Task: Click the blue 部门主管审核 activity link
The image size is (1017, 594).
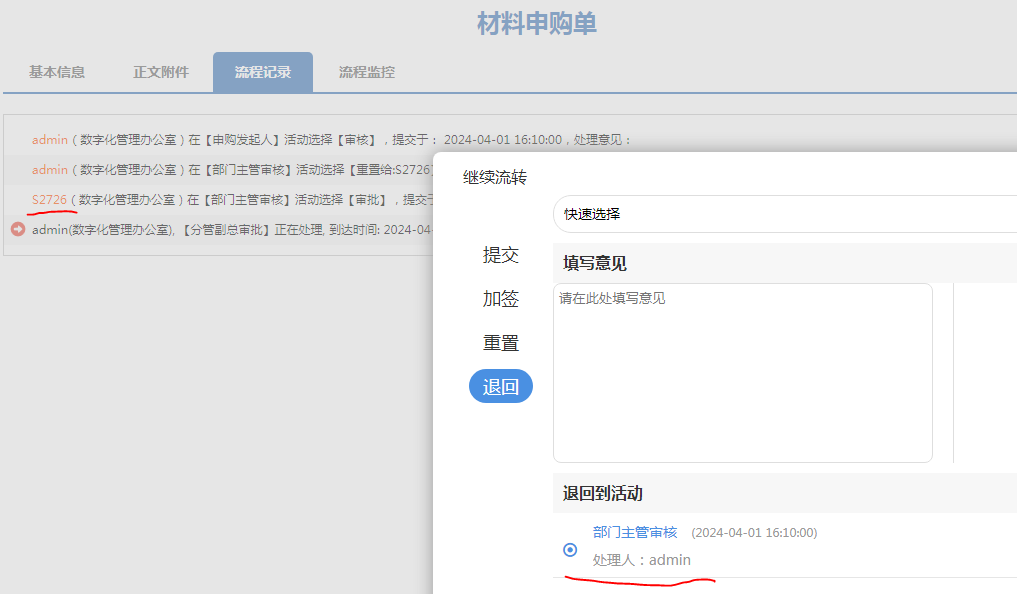Action: click(x=635, y=532)
